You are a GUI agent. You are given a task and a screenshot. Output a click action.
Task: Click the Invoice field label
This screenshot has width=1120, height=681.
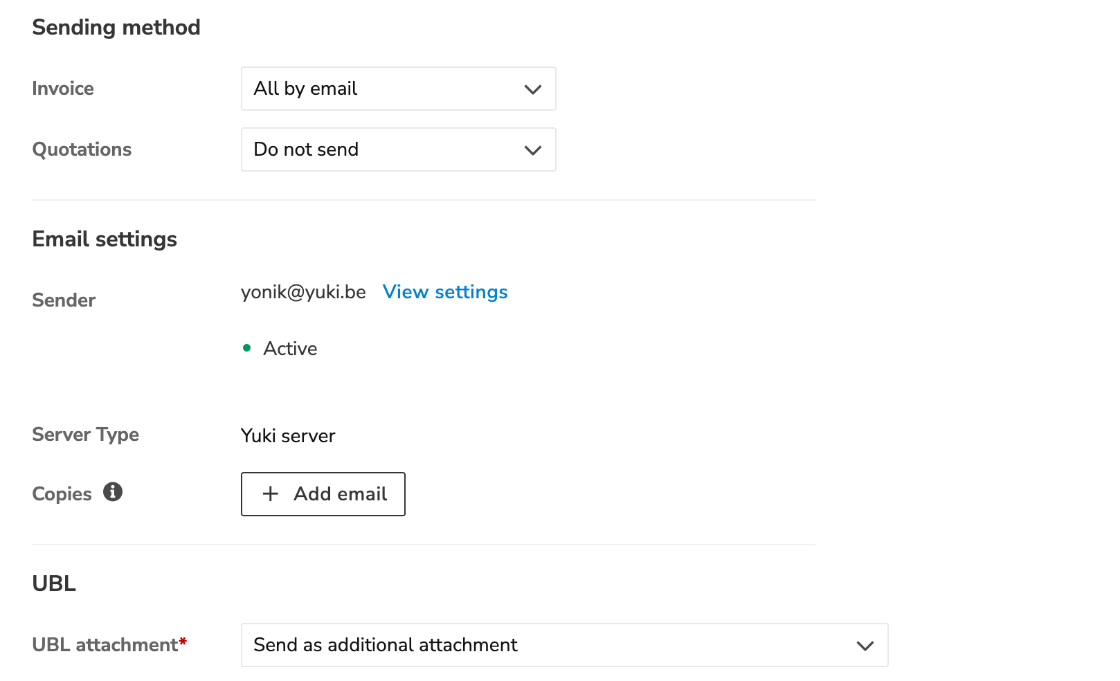coord(63,89)
